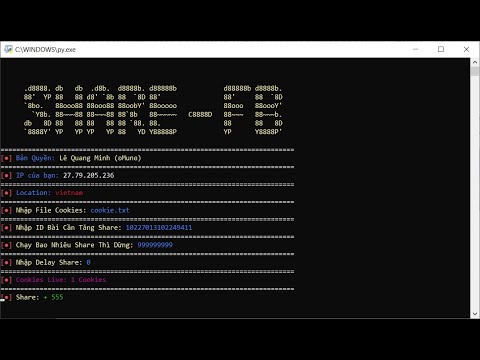Click the 'cookie.txt' file name
This screenshot has height=360, width=480.
(110, 210)
